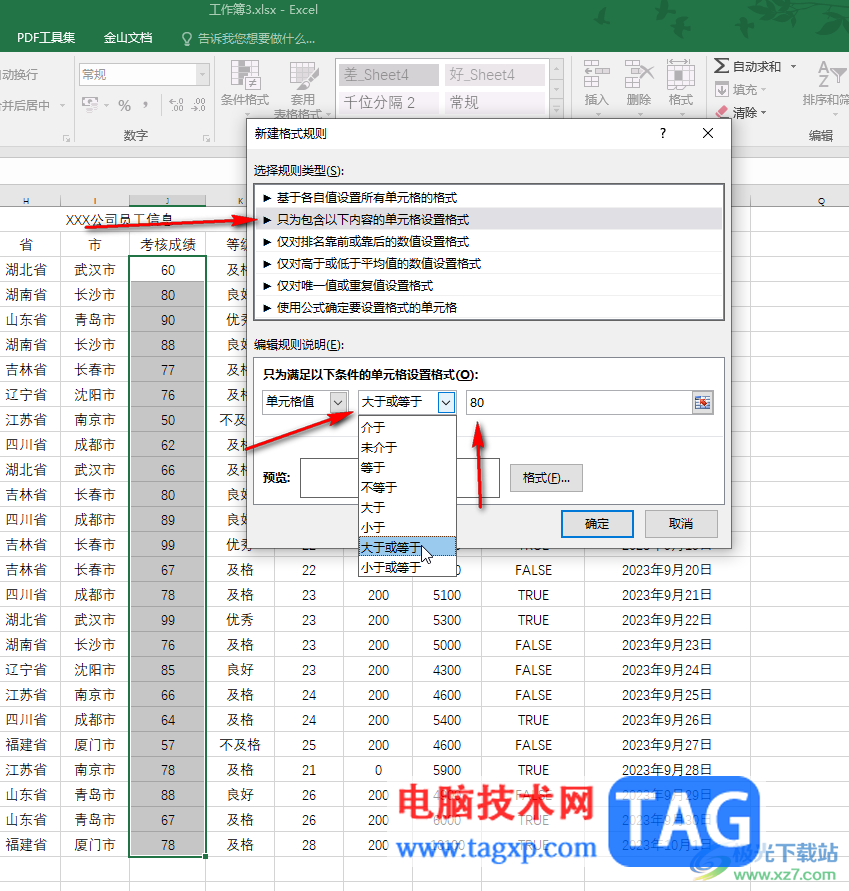Image resolution: width=849 pixels, height=891 pixels.
Task: Expand Merge & Center (合并后居中) dropdown arrow
Action: coord(63,105)
